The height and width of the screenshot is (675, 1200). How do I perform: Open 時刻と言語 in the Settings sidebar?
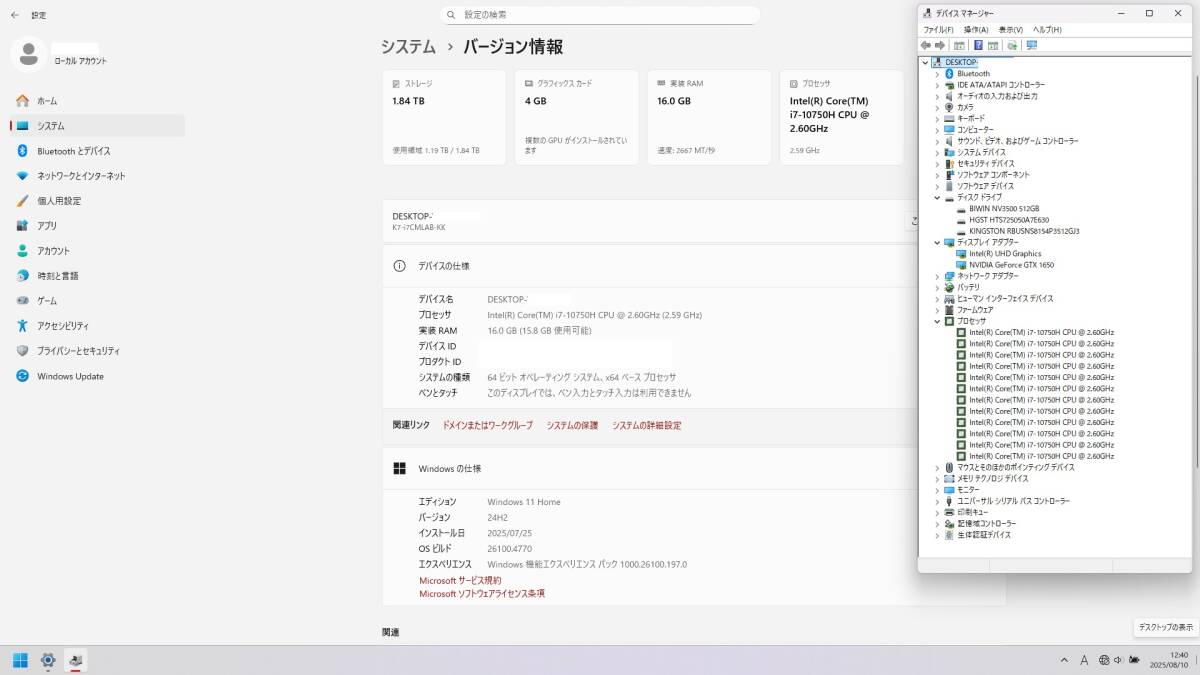tap(97, 276)
